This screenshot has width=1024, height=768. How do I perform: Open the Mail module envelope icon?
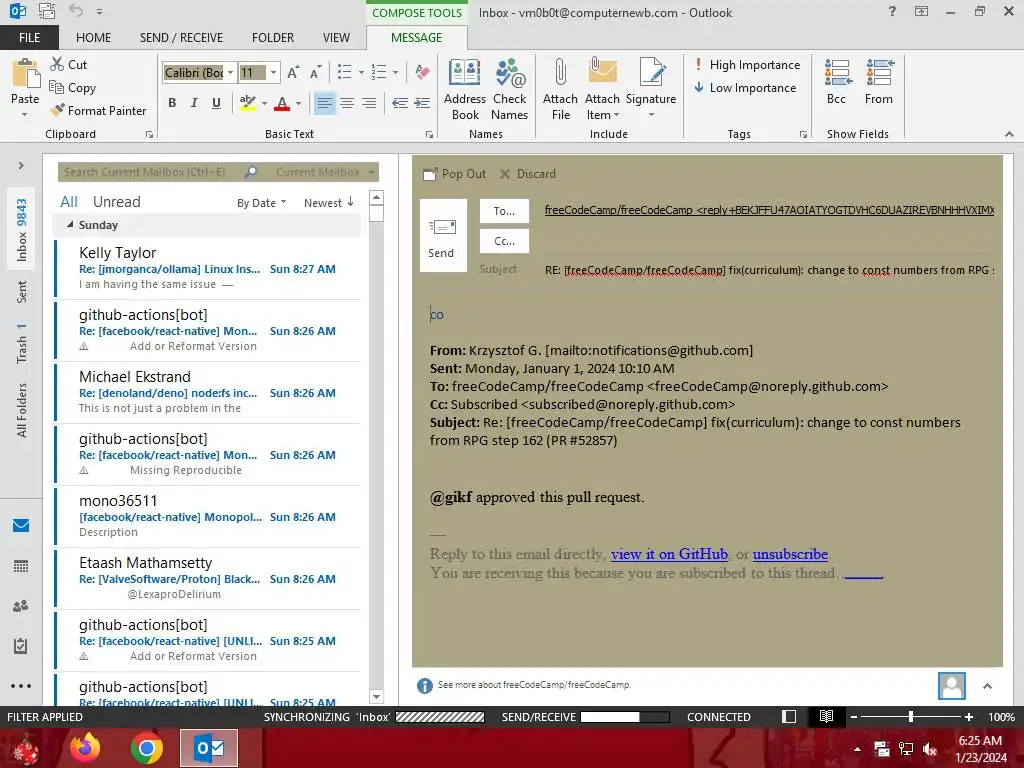point(21,526)
